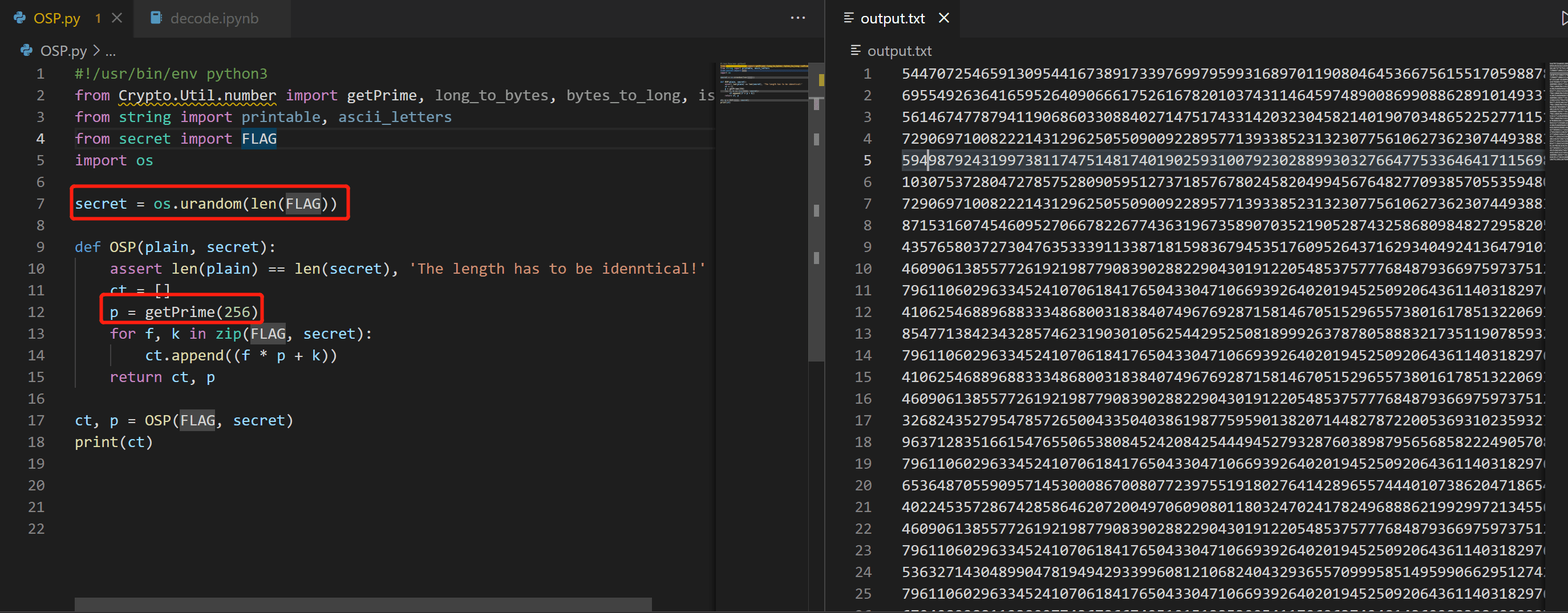Close the OSP.py editor tab
The width and height of the screenshot is (1568, 613).
(118, 18)
